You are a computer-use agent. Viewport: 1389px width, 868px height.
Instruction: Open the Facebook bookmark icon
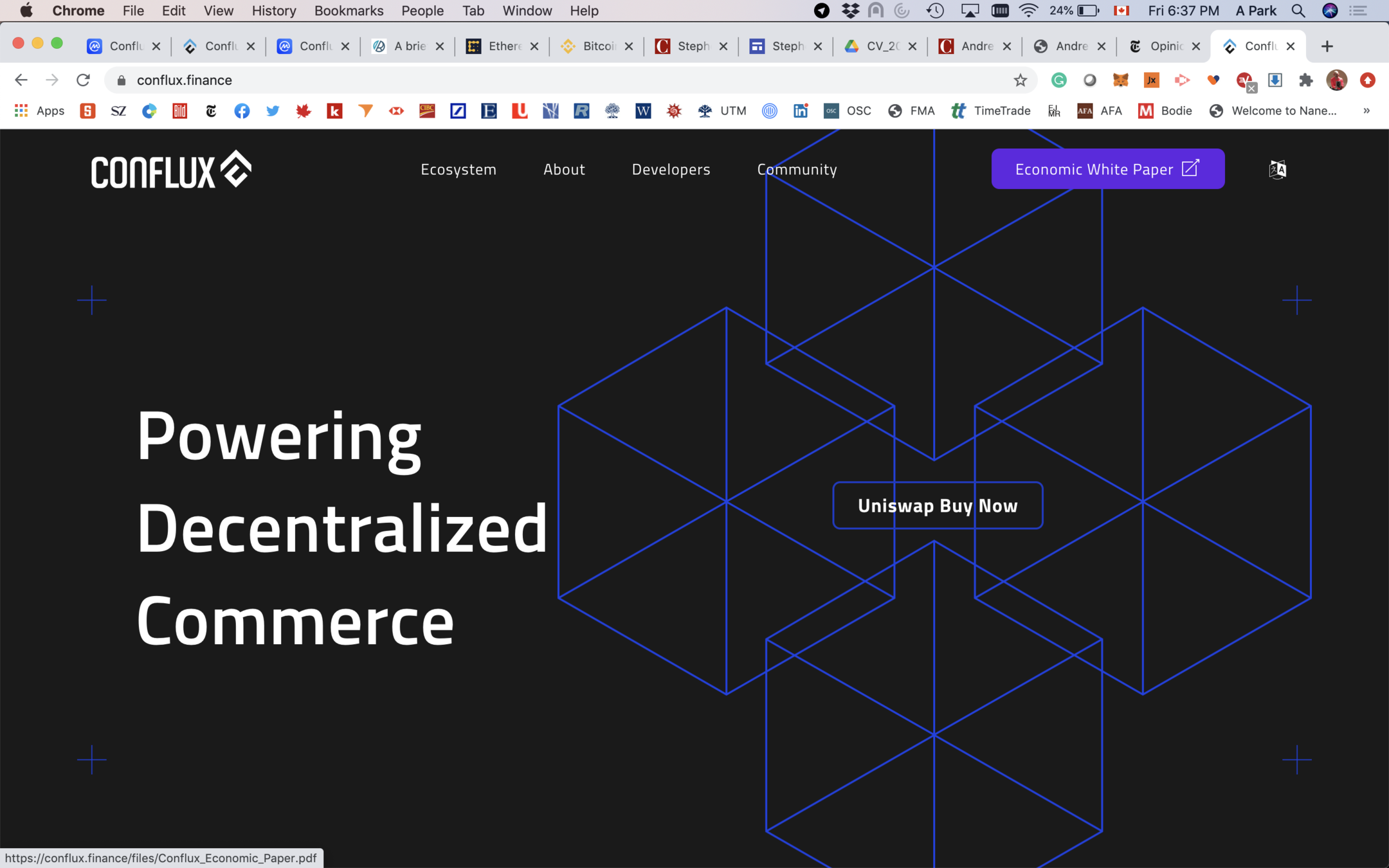(x=242, y=111)
